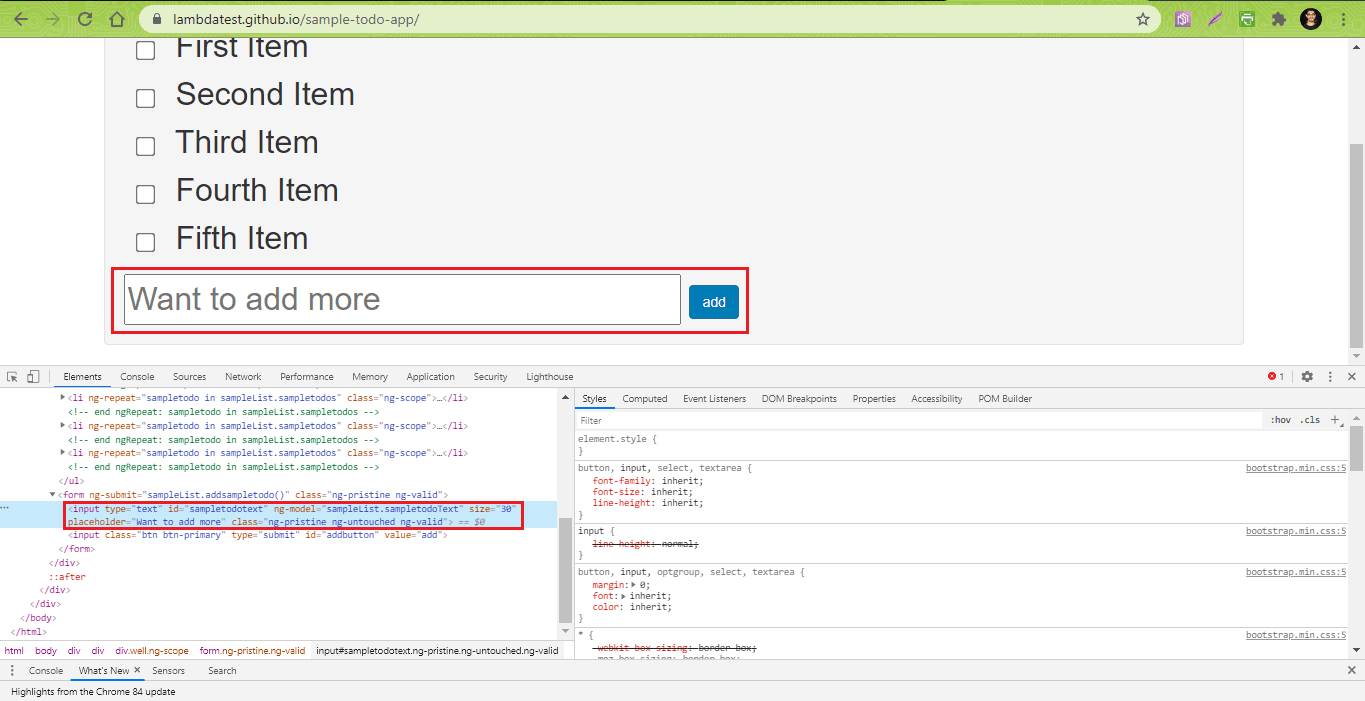This screenshot has height=701, width=1365.
Task: Open the Chrome three-dot menu
Action: [x=1342, y=19]
